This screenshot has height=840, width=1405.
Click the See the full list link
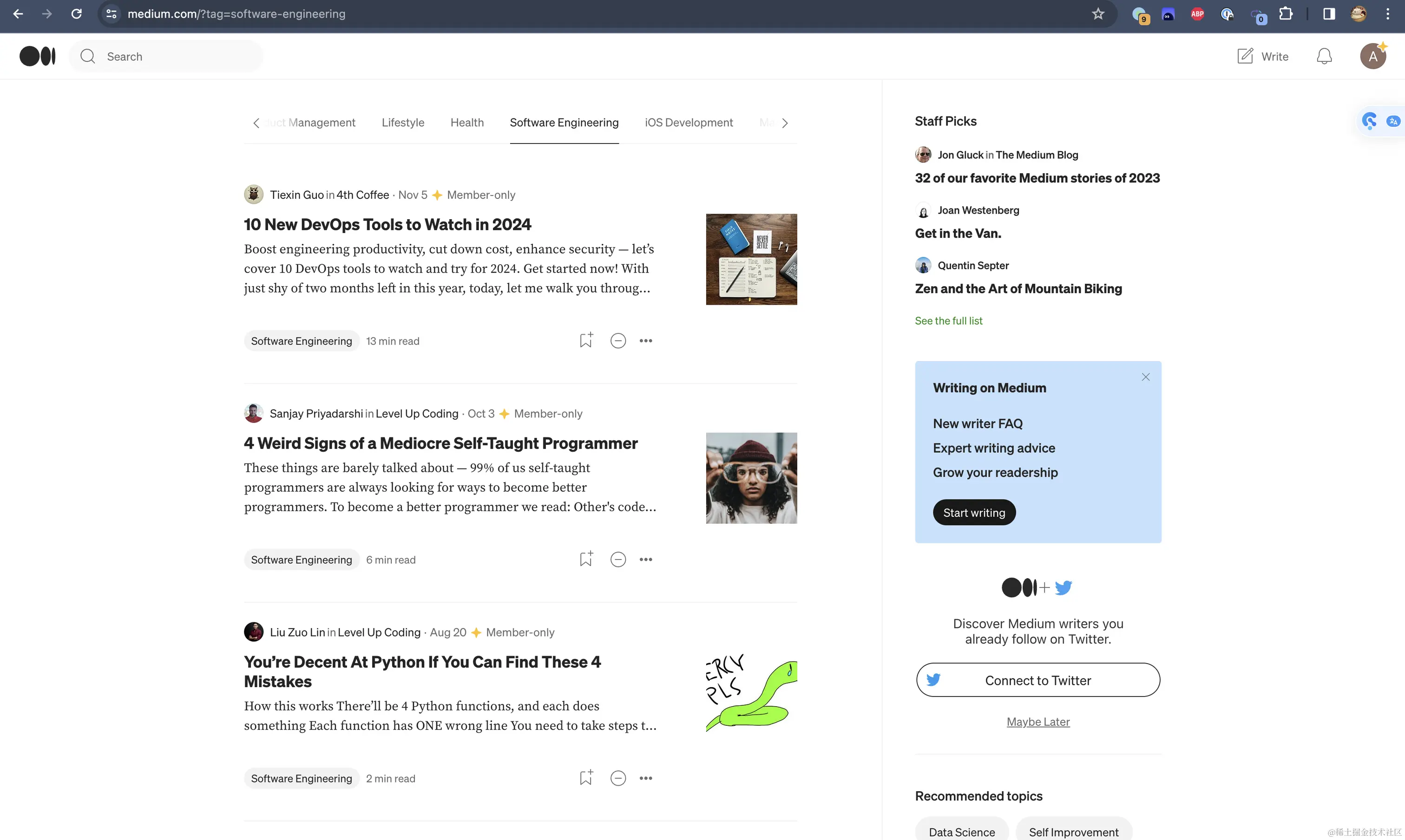948,320
